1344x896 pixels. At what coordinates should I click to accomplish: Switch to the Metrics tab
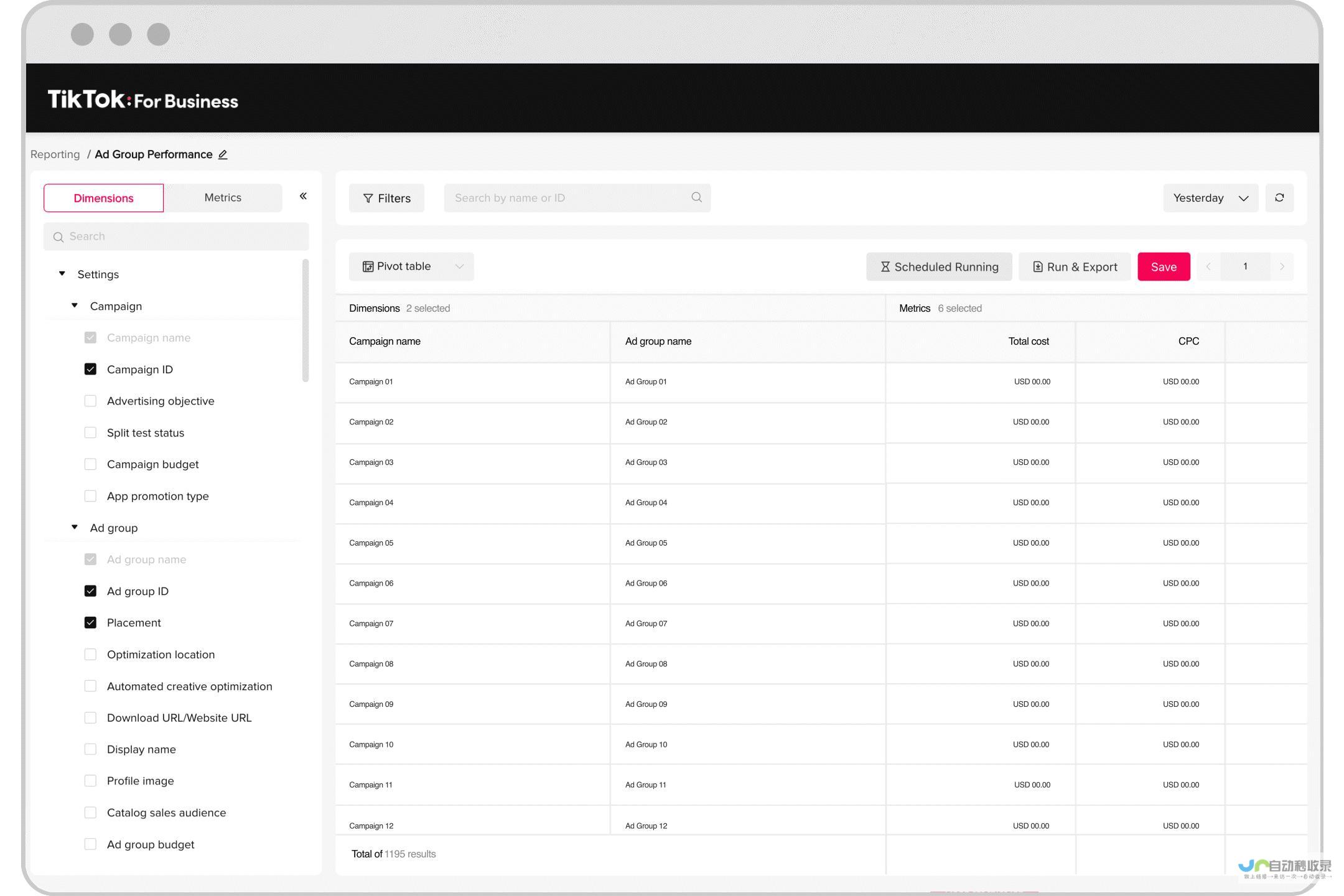coord(223,198)
